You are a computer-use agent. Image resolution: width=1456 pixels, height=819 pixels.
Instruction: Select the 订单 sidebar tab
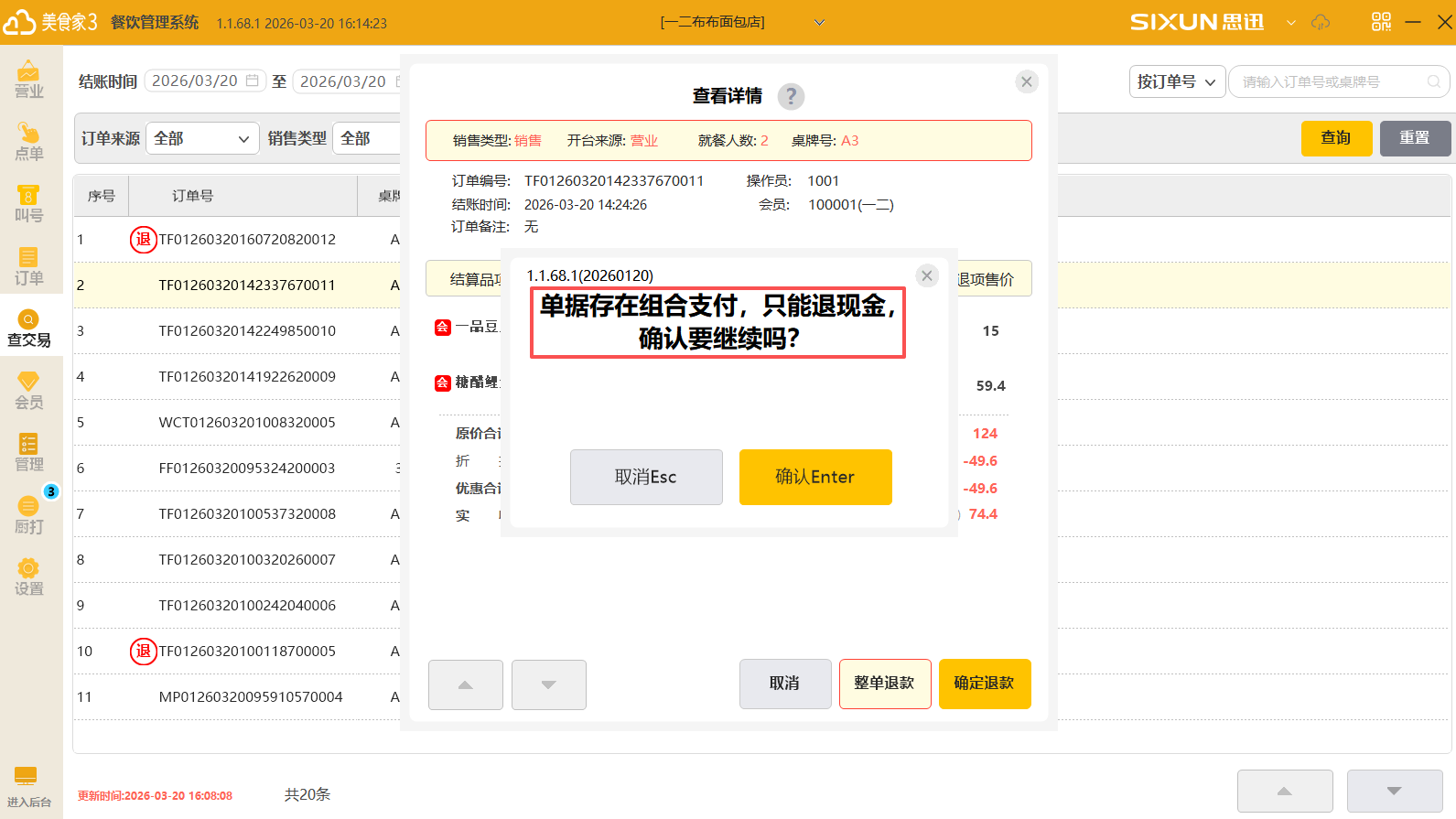28,265
